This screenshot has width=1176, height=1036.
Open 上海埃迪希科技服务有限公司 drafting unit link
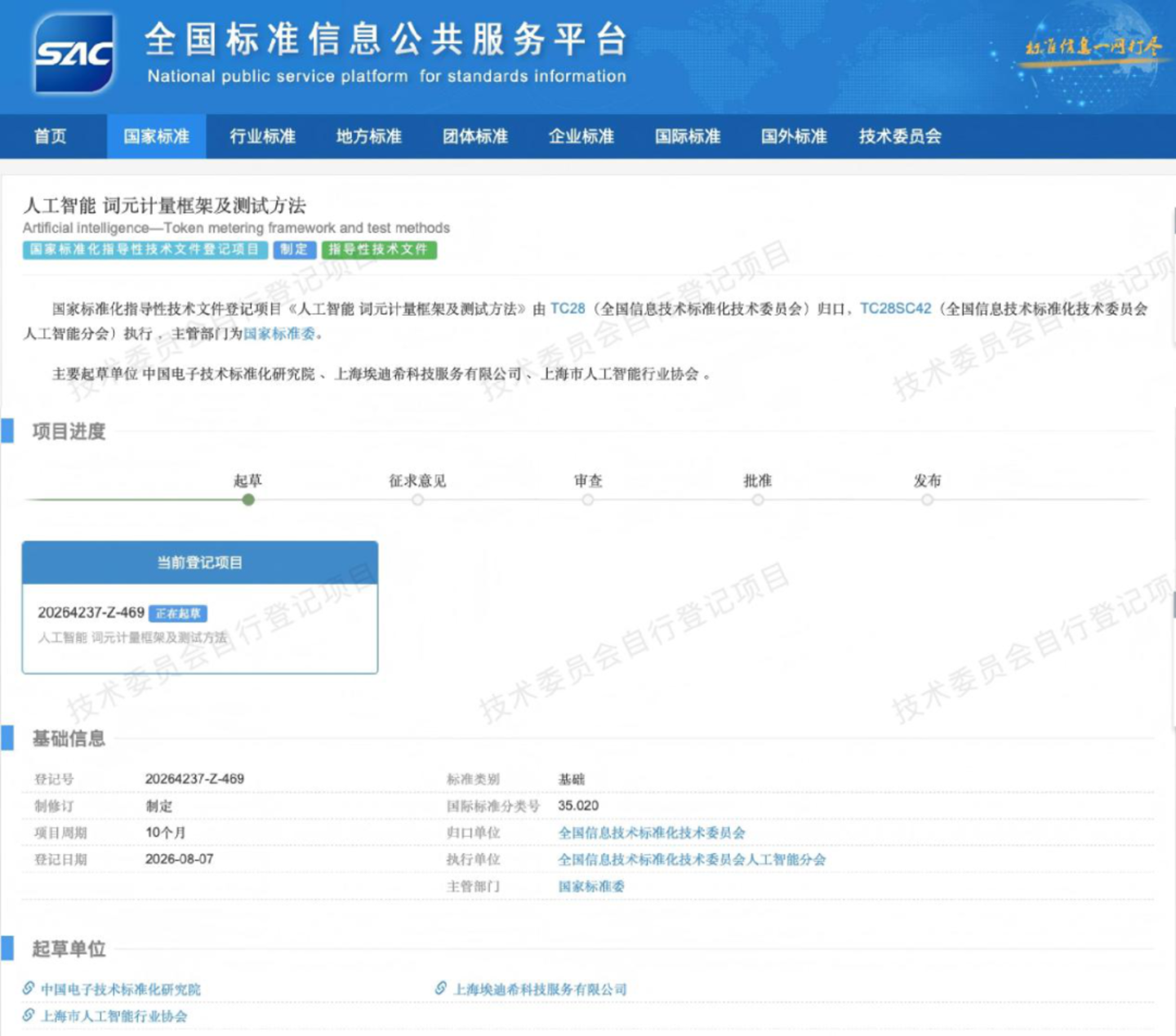(541, 989)
